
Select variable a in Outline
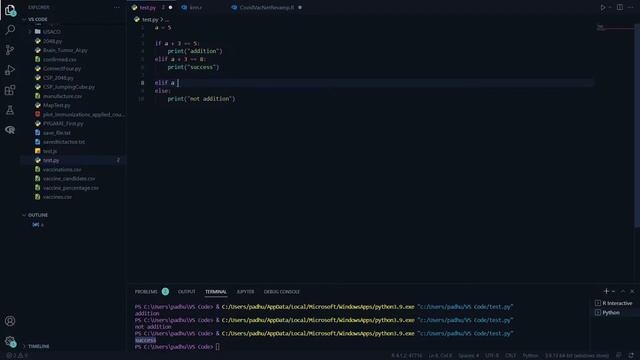[x=38, y=224]
